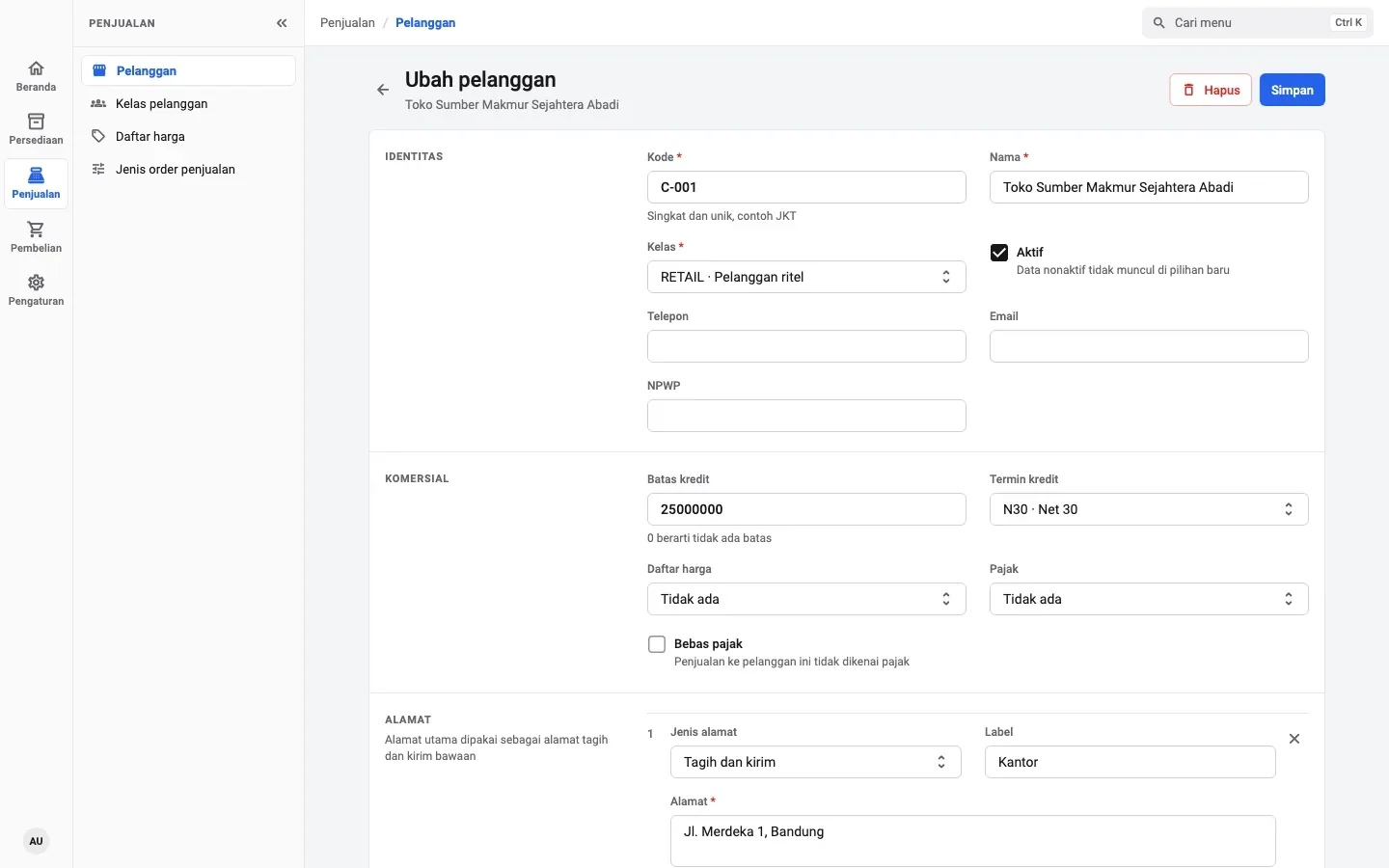The height and width of the screenshot is (868, 1389).
Task: Click the address Label input field
Action: point(1130,762)
